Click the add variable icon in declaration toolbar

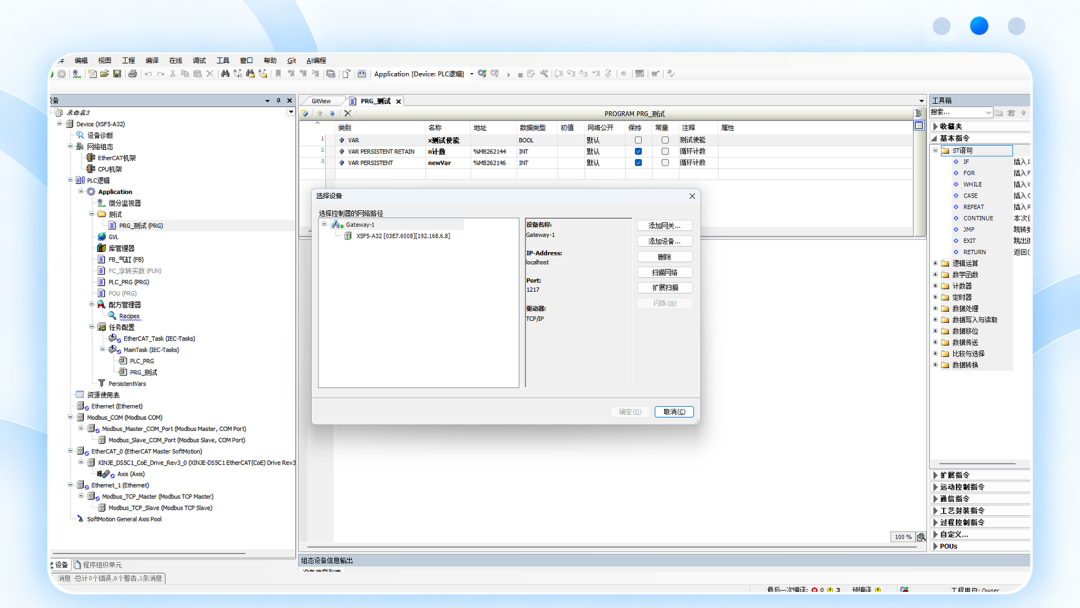click(305, 113)
